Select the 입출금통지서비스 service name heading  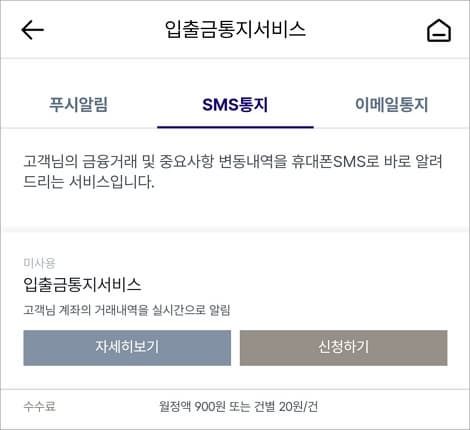(82, 285)
